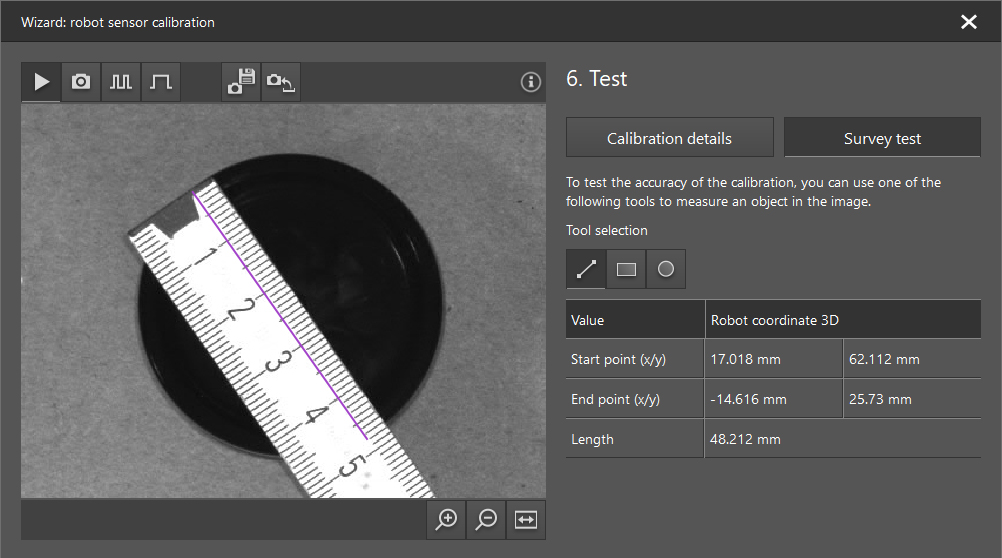
Task: Click the Start point x value cell
Action: (745, 359)
